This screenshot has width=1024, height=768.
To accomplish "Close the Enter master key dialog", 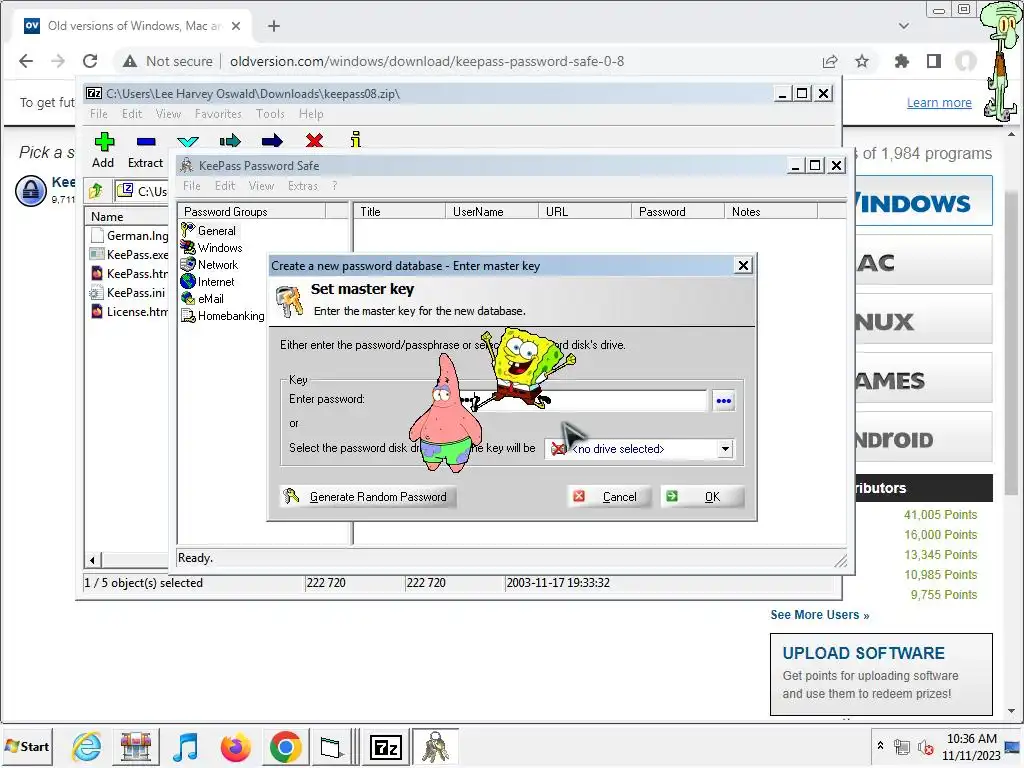I will pyautogui.click(x=743, y=265).
